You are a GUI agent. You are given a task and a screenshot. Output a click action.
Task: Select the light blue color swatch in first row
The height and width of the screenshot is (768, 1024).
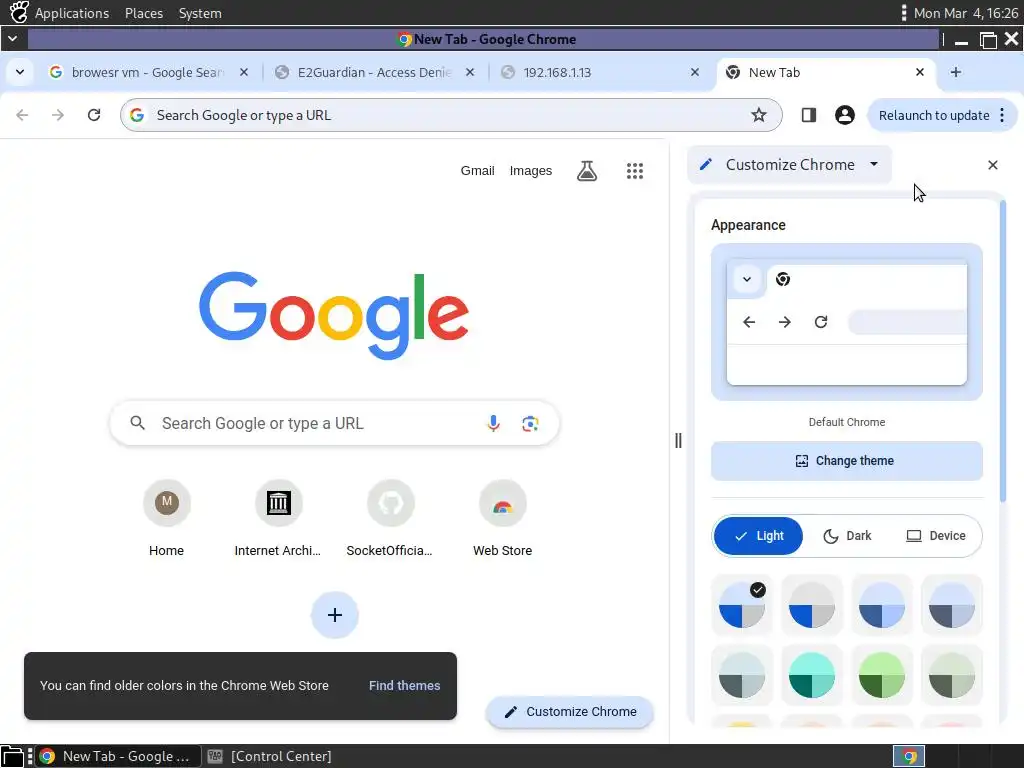[882, 605]
